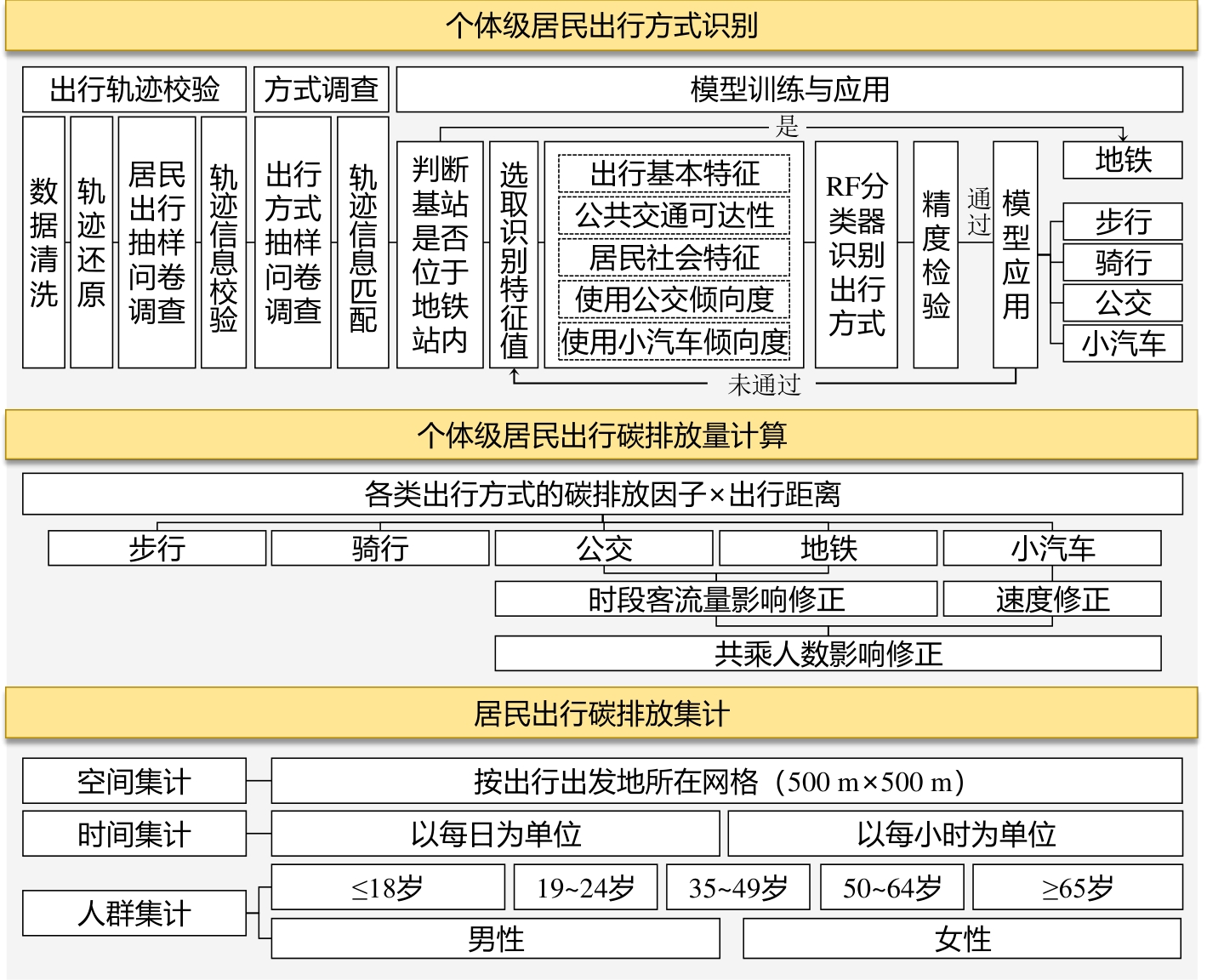Viewport: 1207px width, 980px height.
Task: Click the 共乘人数影响修正 box
Action: click(x=828, y=653)
